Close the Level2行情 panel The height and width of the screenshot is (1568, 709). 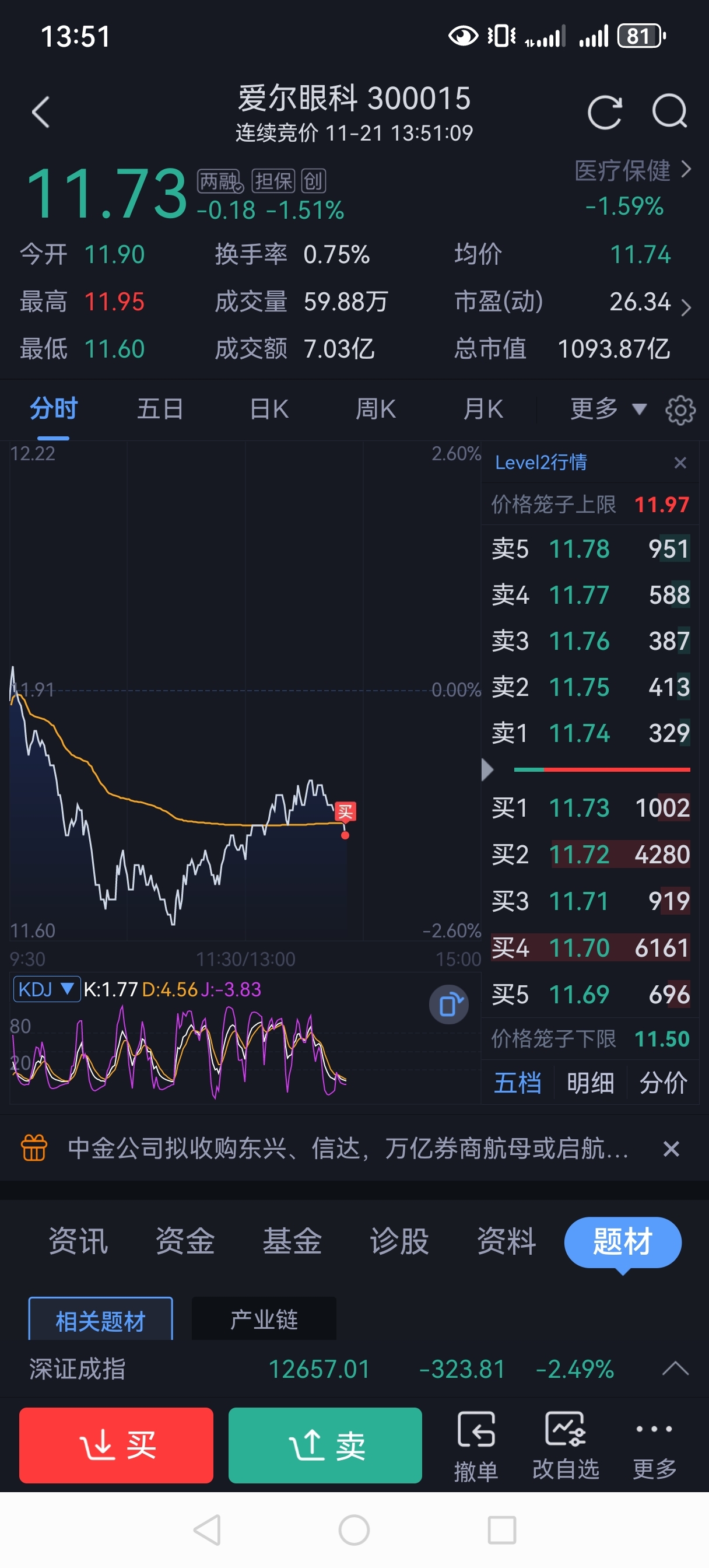(680, 463)
